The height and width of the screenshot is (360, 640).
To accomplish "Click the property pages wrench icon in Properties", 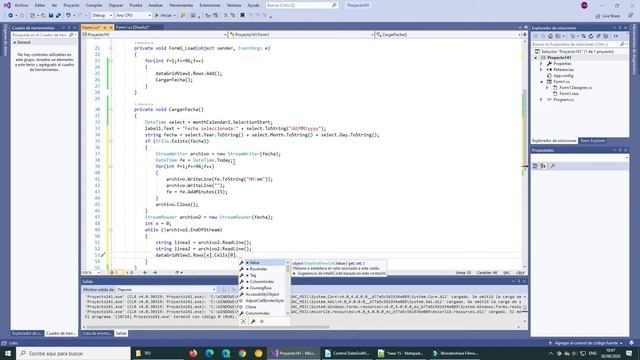I will pyautogui.click(x=553, y=166).
